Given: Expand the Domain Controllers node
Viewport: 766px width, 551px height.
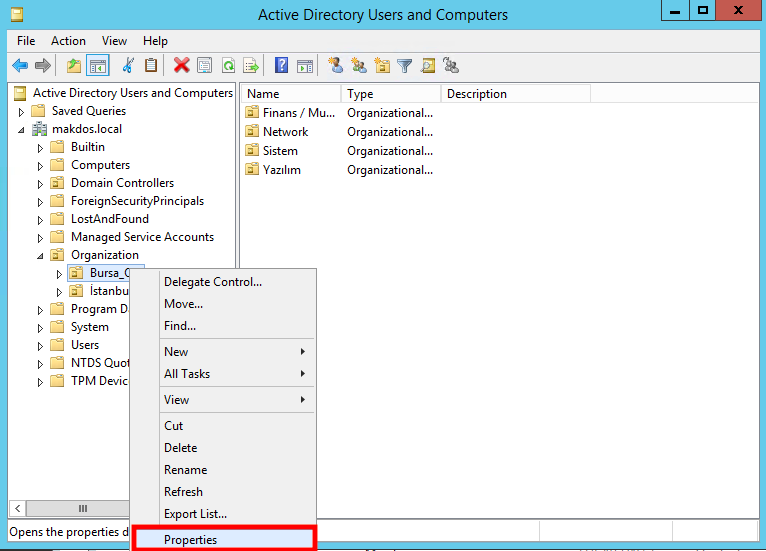Looking at the screenshot, I should click(x=40, y=184).
